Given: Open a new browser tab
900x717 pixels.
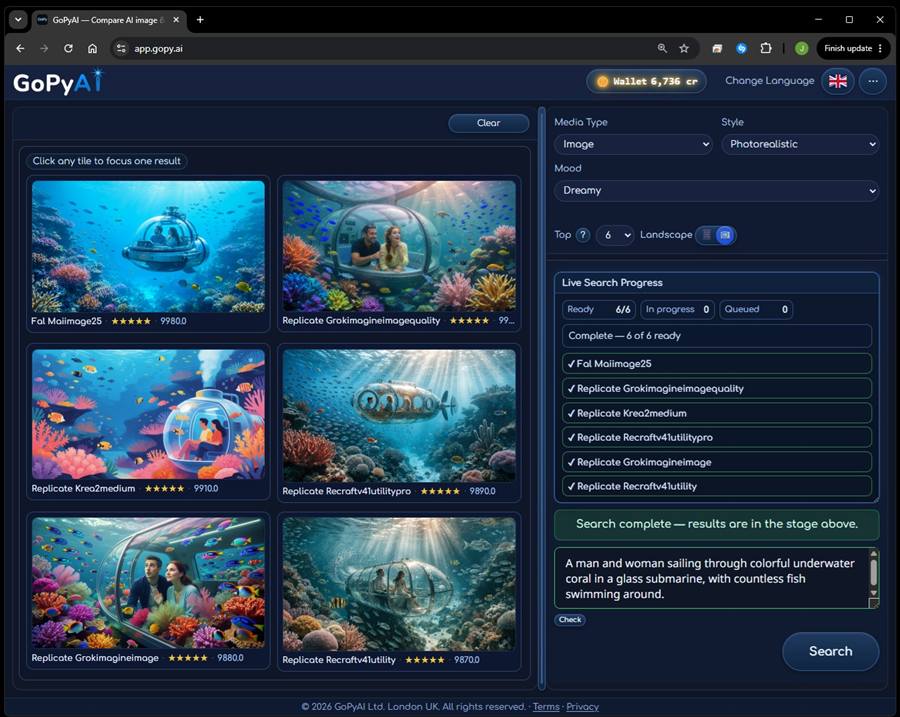Looking at the screenshot, I should 200,20.
